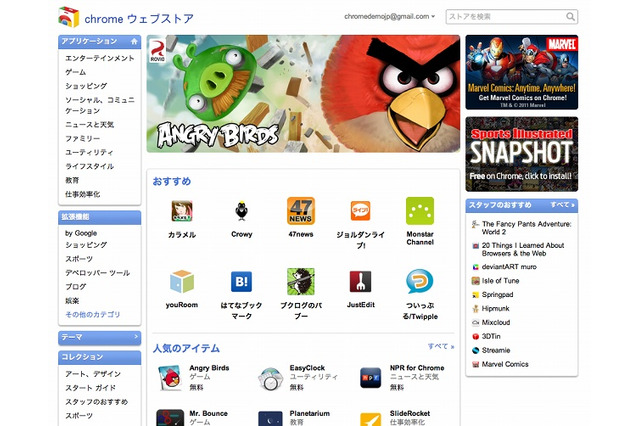Click the Sports Illustrated Snapshot banner
The height and width of the screenshot is (426, 640).
tap(522, 154)
